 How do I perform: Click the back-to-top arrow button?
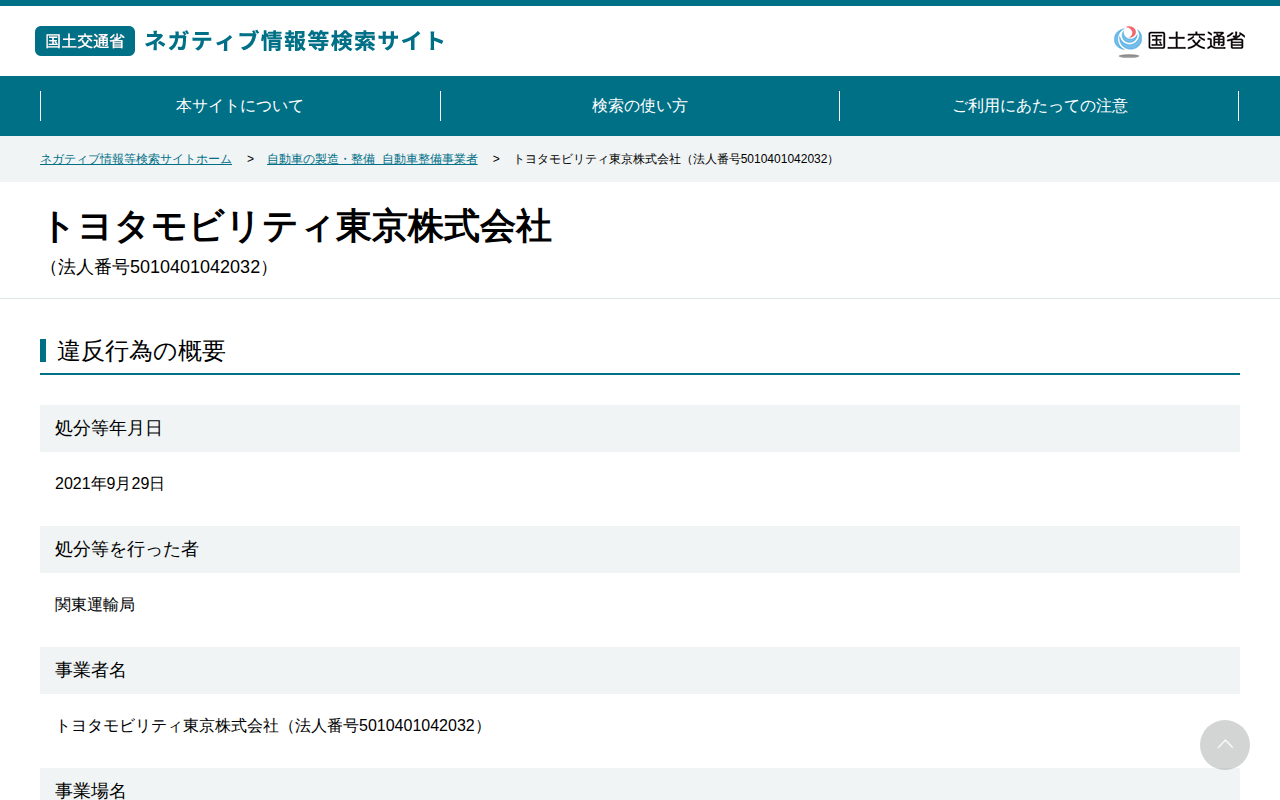(1225, 745)
